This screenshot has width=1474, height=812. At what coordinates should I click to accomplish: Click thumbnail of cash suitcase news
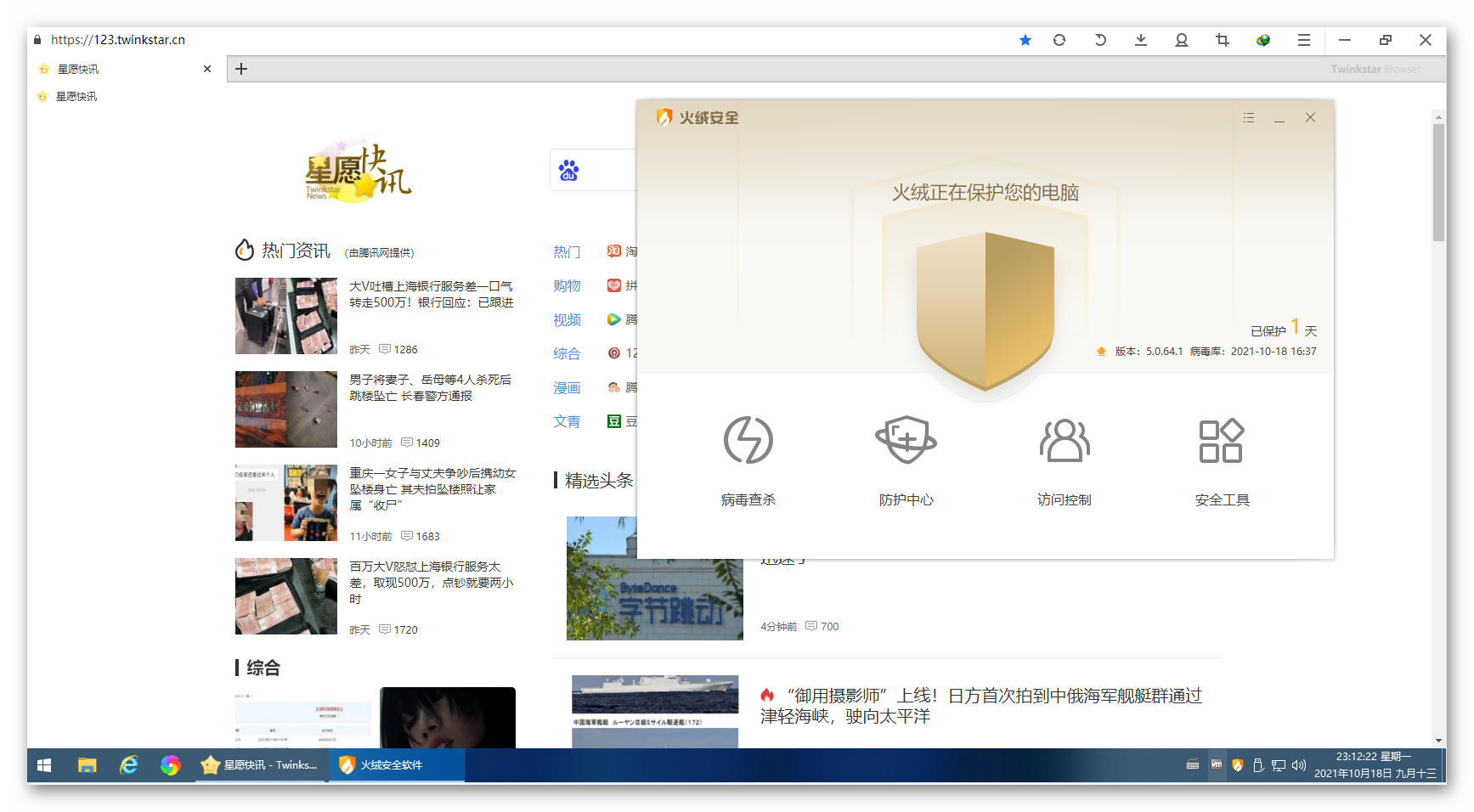click(286, 316)
